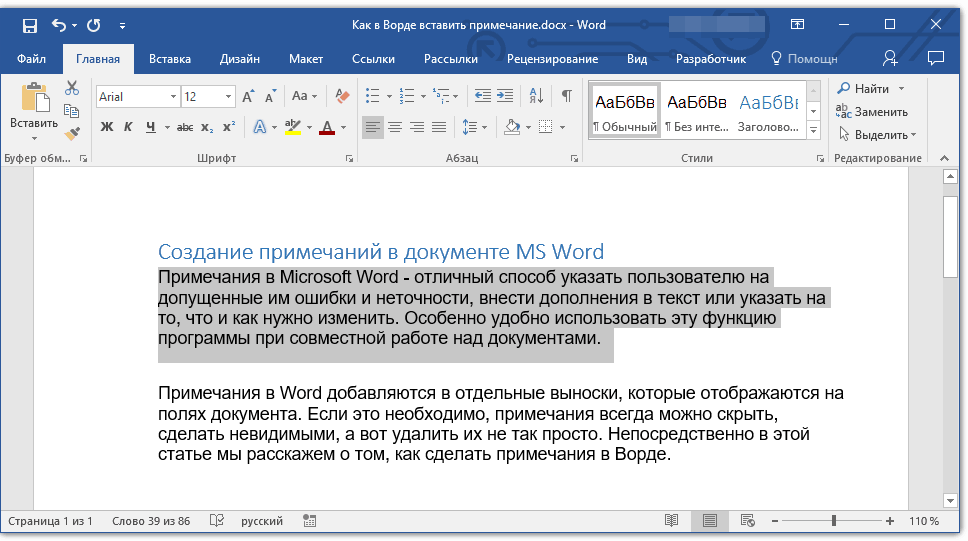Toggle show paragraph marks (¶)
The width and height of the screenshot is (968, 541).
click(x=566, y=97)
